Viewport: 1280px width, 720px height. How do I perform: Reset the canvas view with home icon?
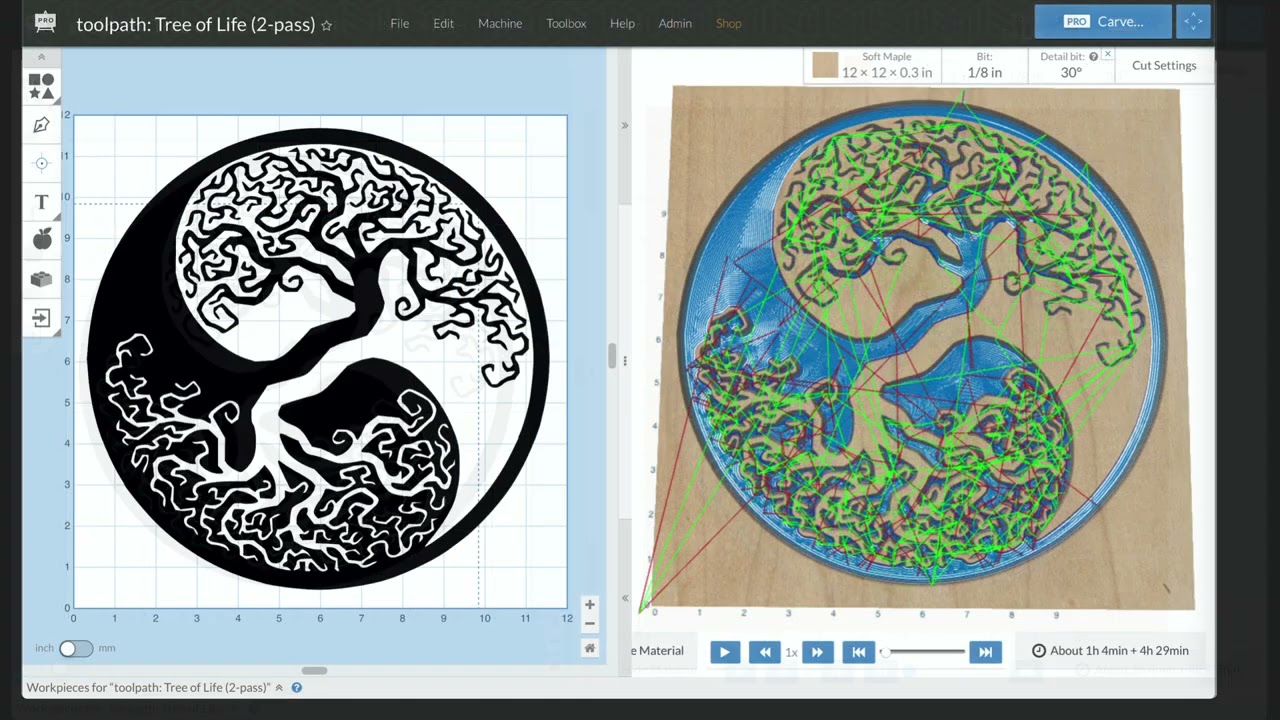[x=590, y=648]
